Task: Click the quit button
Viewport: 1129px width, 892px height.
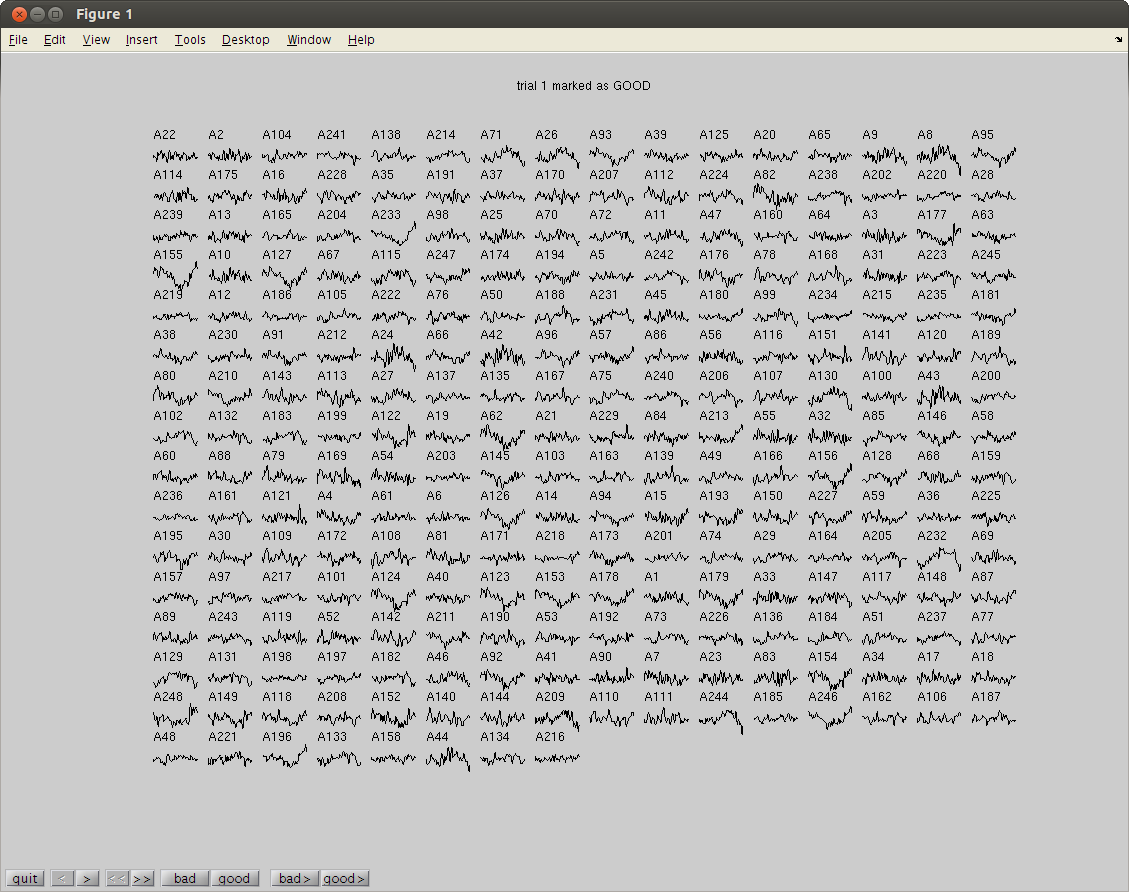Action: click(25, 878)
